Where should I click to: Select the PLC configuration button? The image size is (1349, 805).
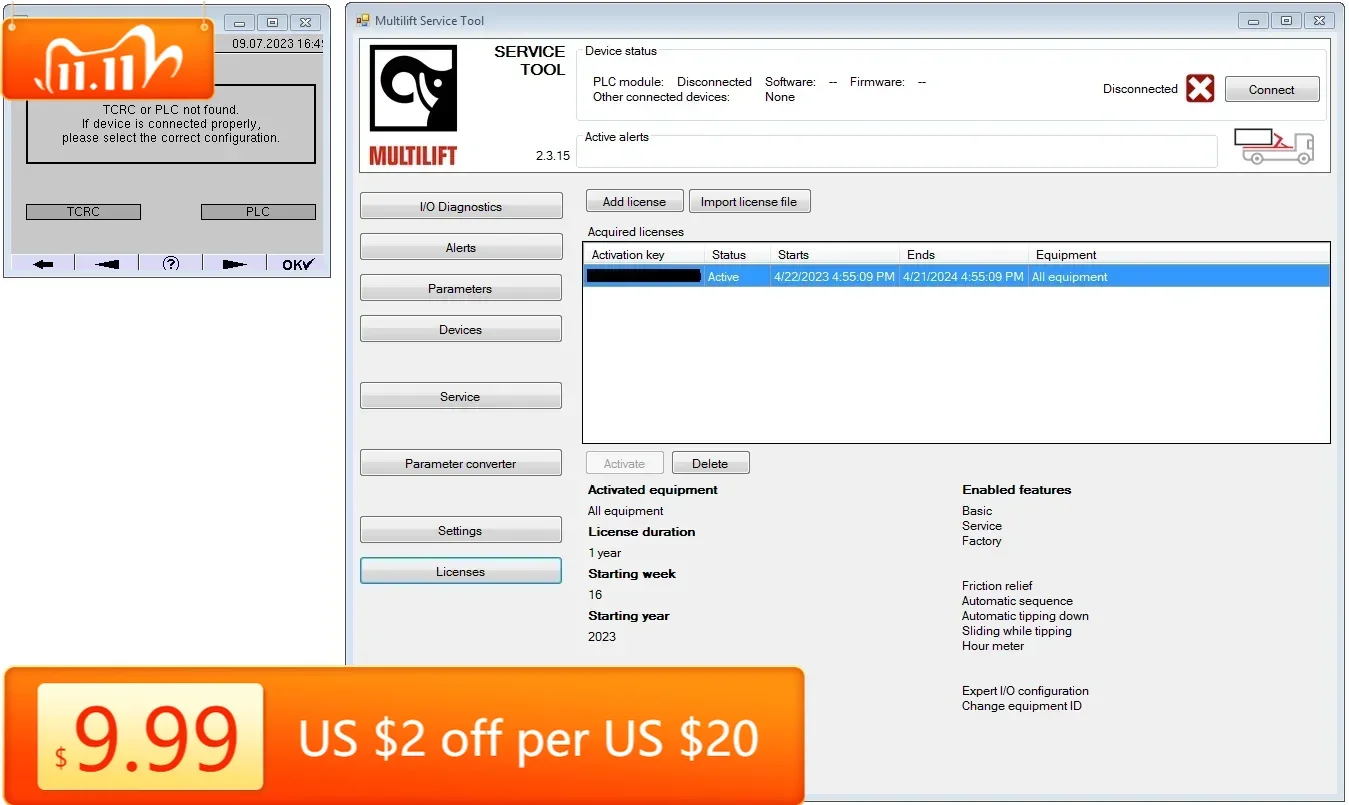(258, 212)
